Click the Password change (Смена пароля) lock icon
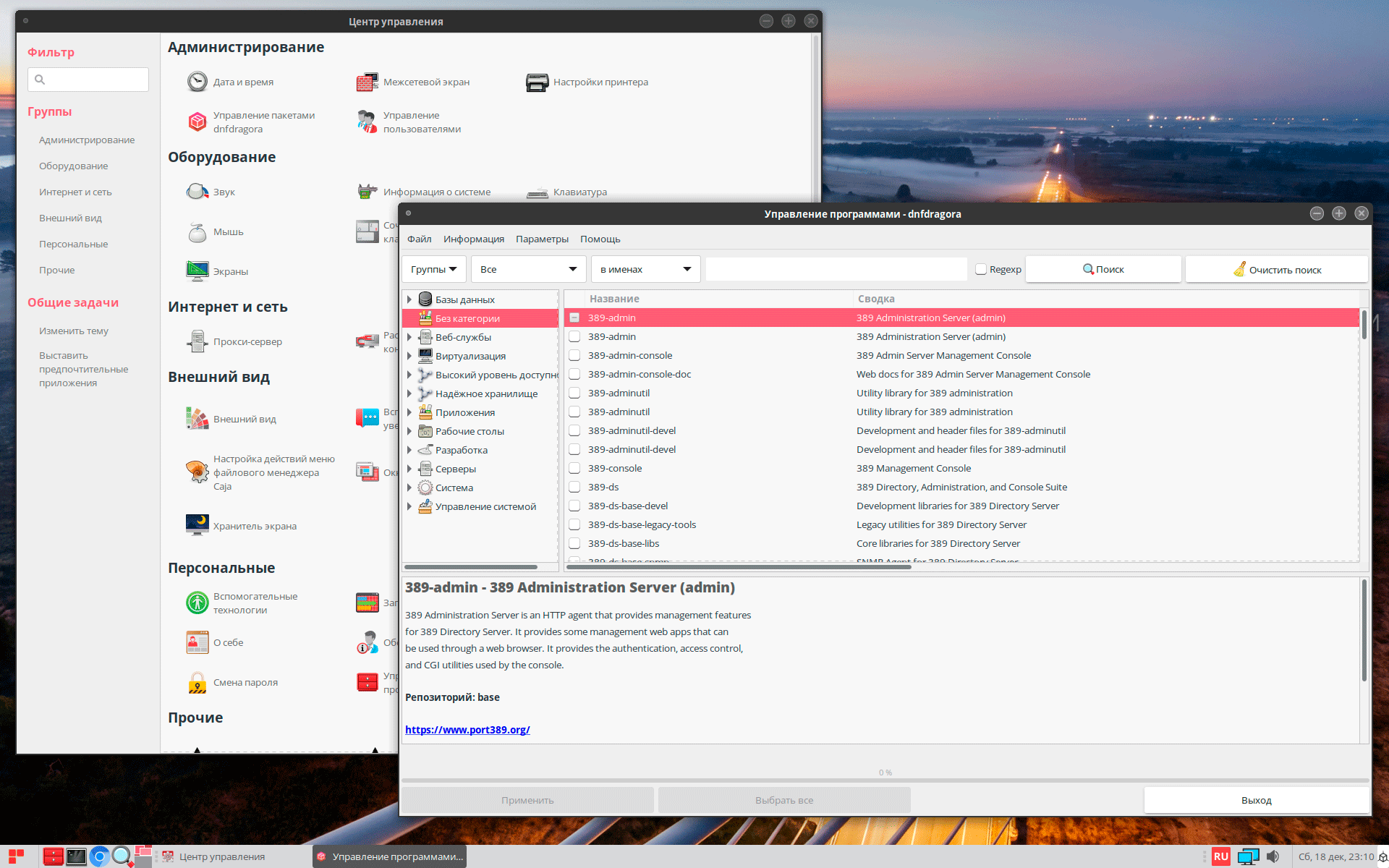The width and height of the screenshot is (1389, 868). (x=197, y=683)
